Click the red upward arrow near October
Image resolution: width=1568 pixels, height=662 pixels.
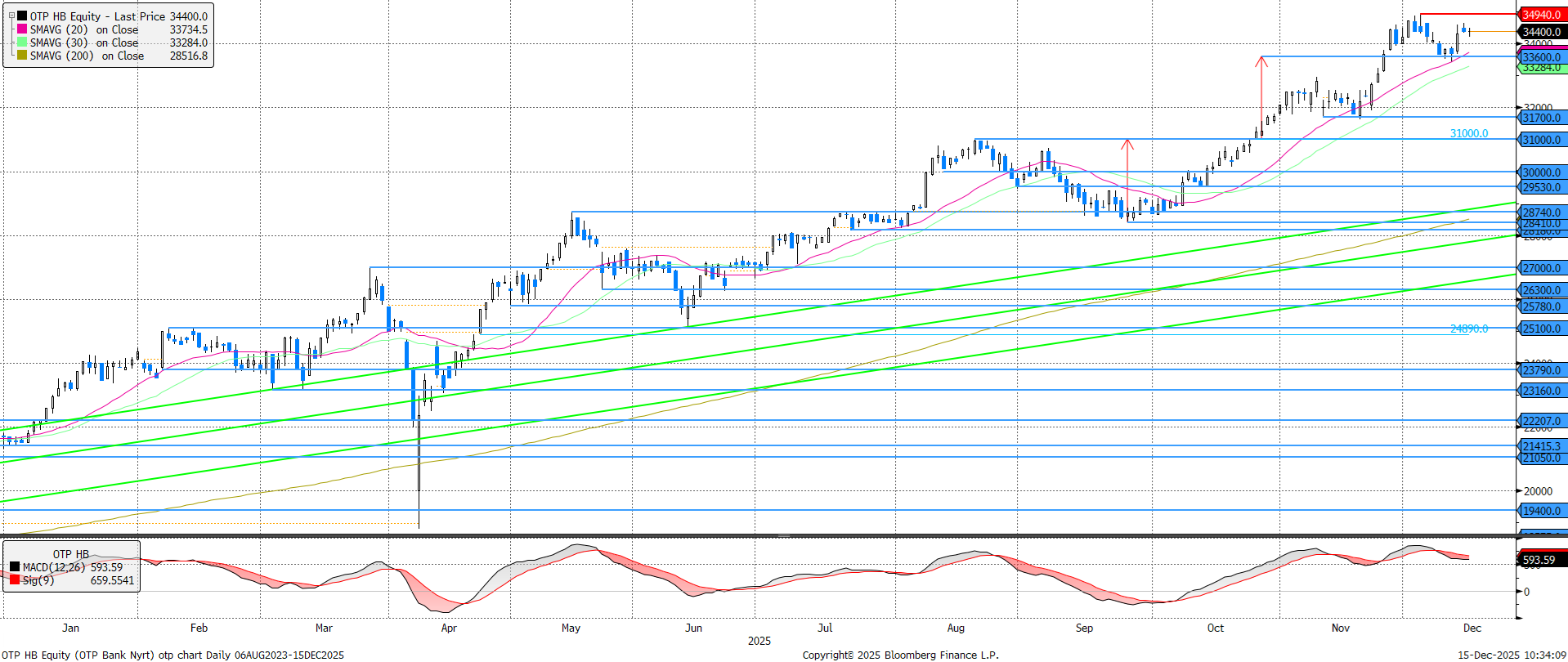(x=1261, y=90)
